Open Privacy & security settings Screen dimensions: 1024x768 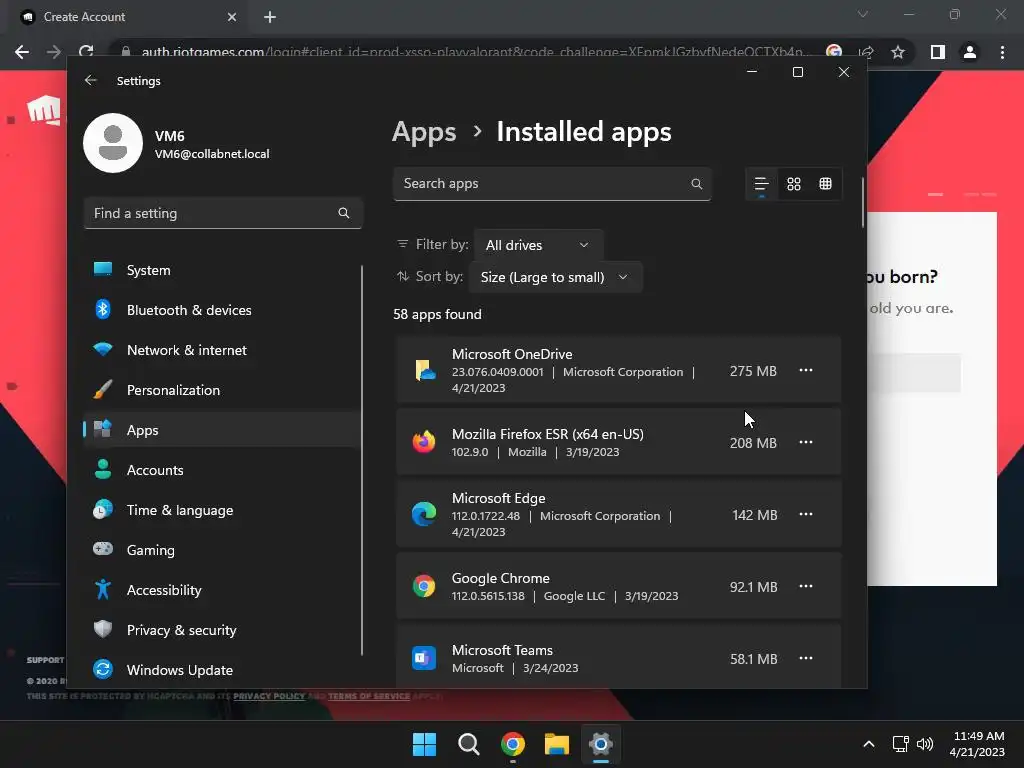pos(223,630)
